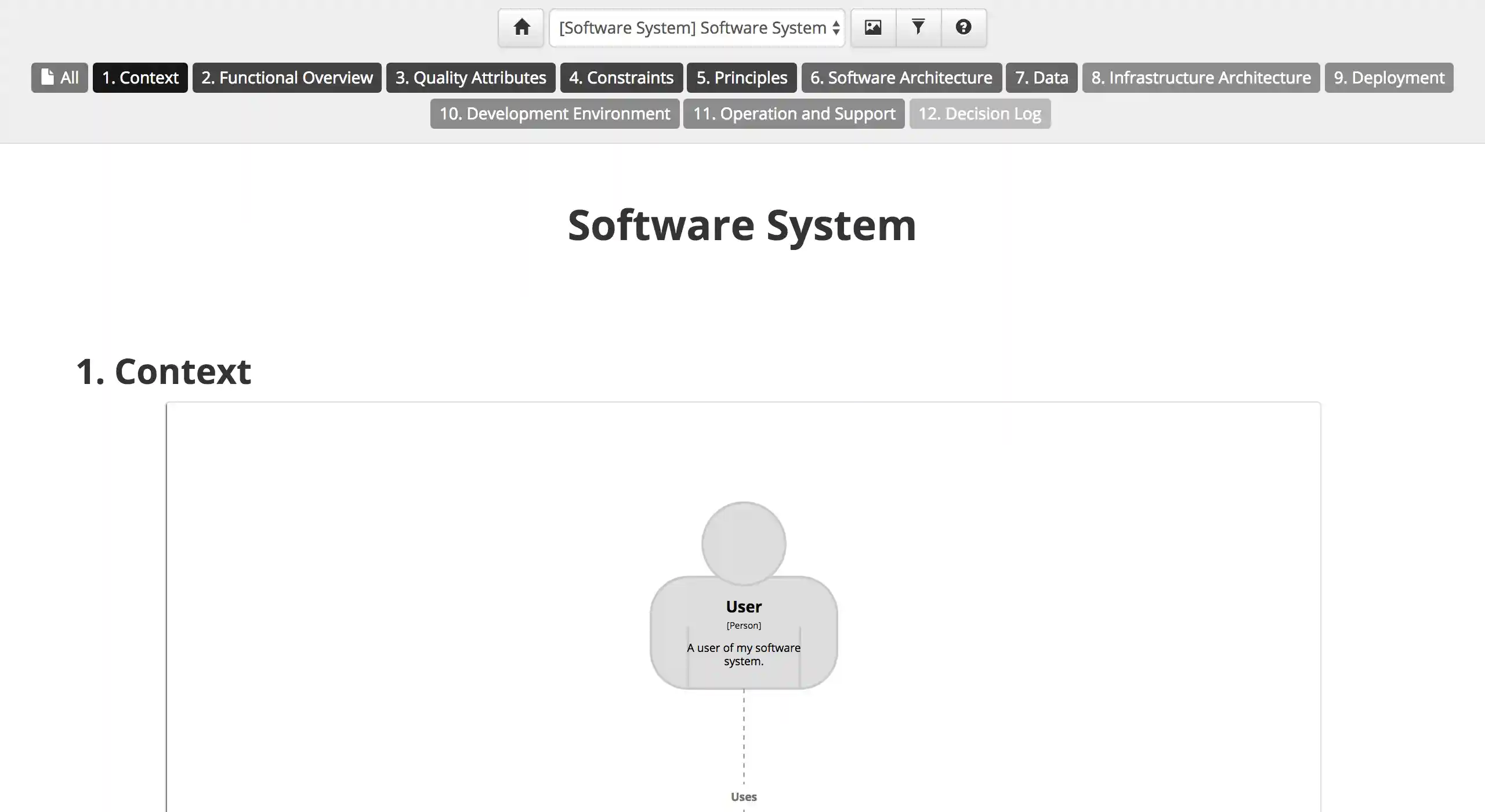
Task: Click the home icon in the toolbar
Action: 520,27
